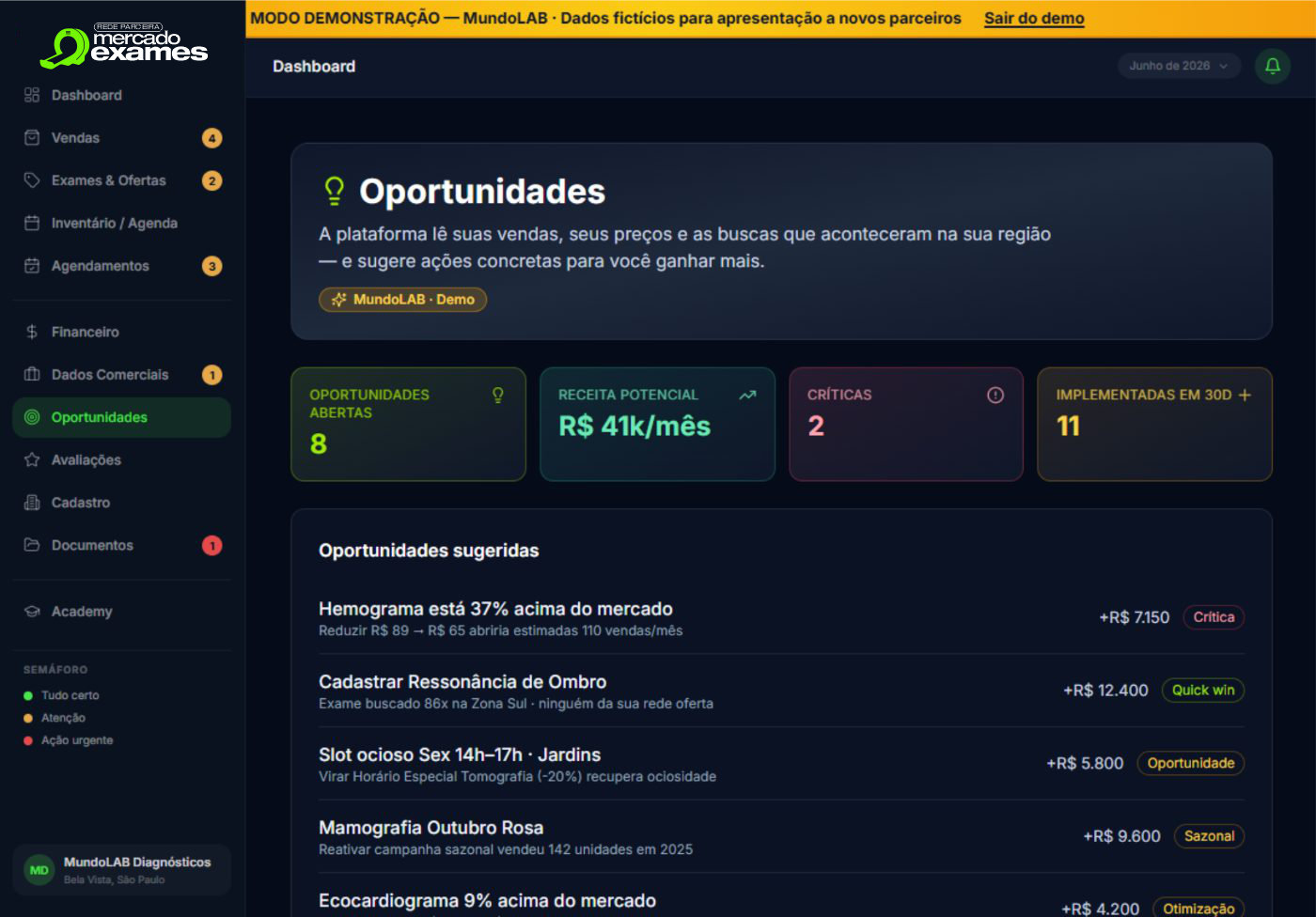Click the Academy graduation cap icon
The width and height of the screenshot is (1316, 917).
tap(32, 611)
